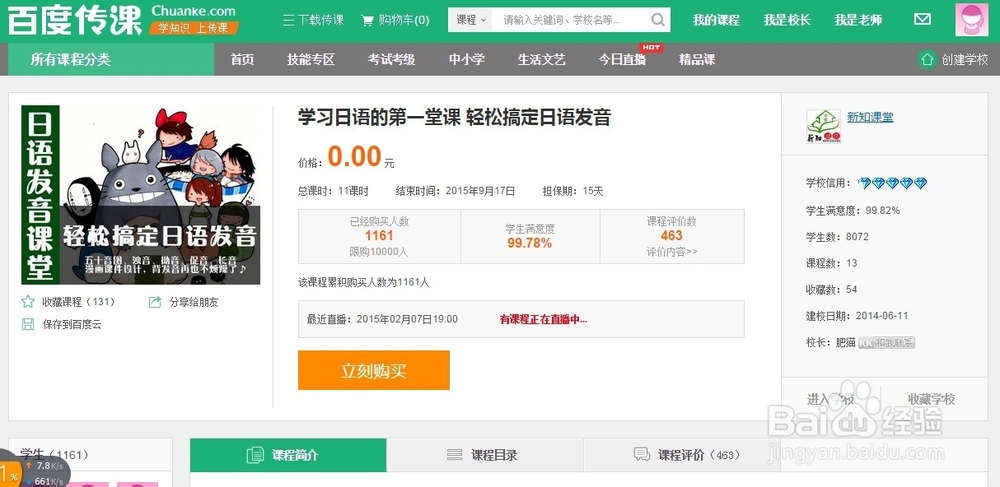Click the orange 立刻购买 button
Viewport: 1000px width, 487px height.
[x=374, y=370]
